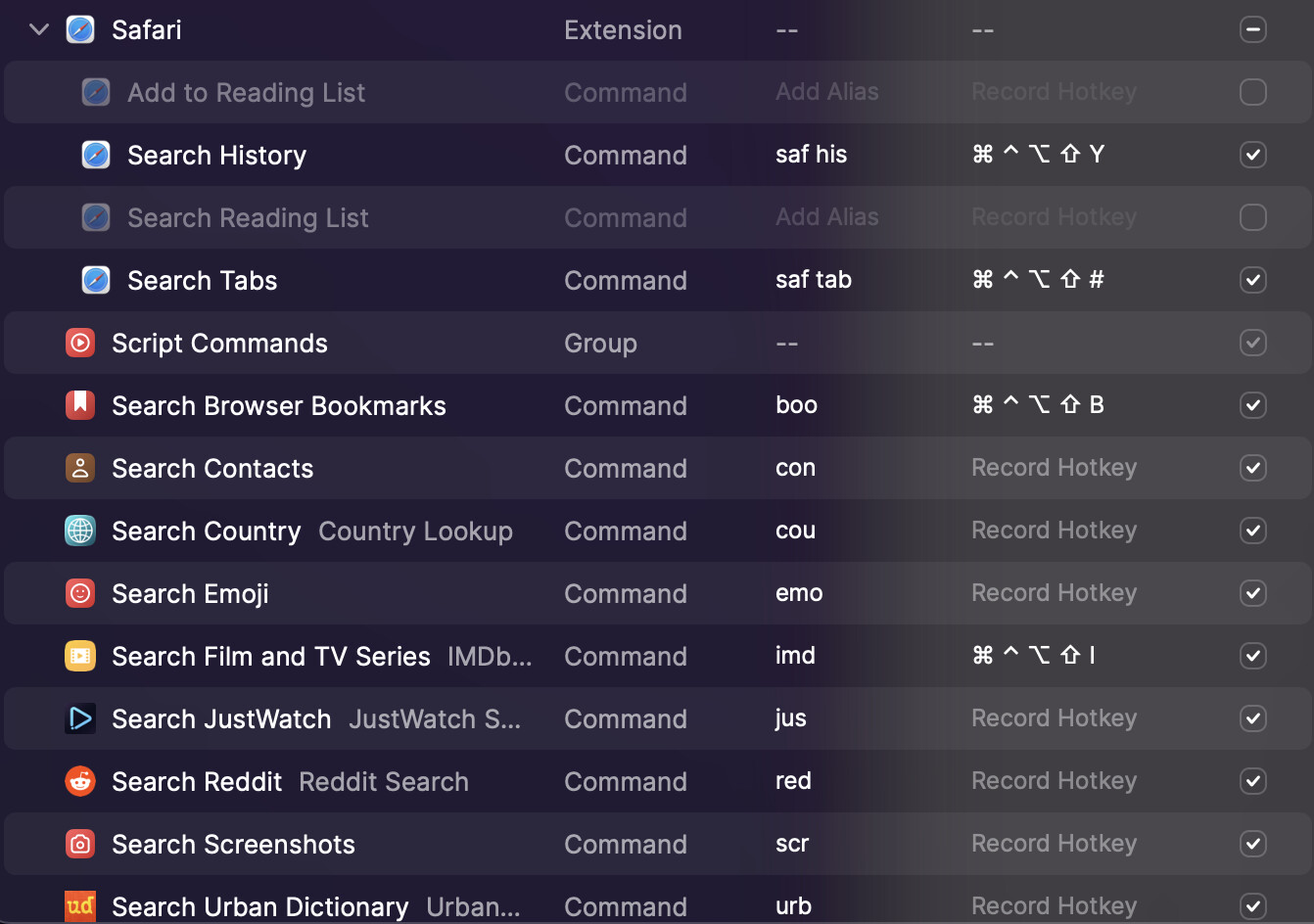Collapse the Safari extension group
Image resolution: width=1314 pixels, height=924 pixels.
click(39, 29)
